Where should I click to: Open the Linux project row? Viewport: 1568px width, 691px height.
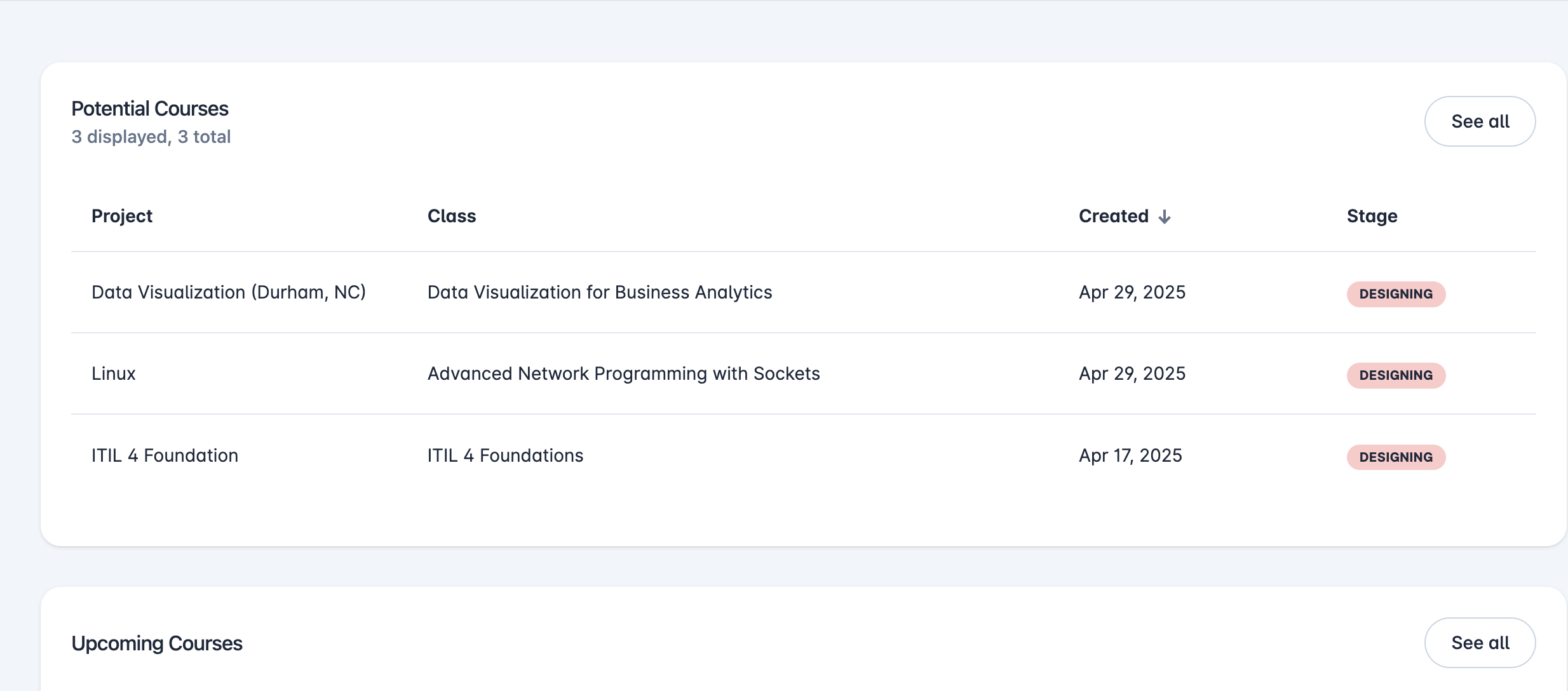pos(114,373)
